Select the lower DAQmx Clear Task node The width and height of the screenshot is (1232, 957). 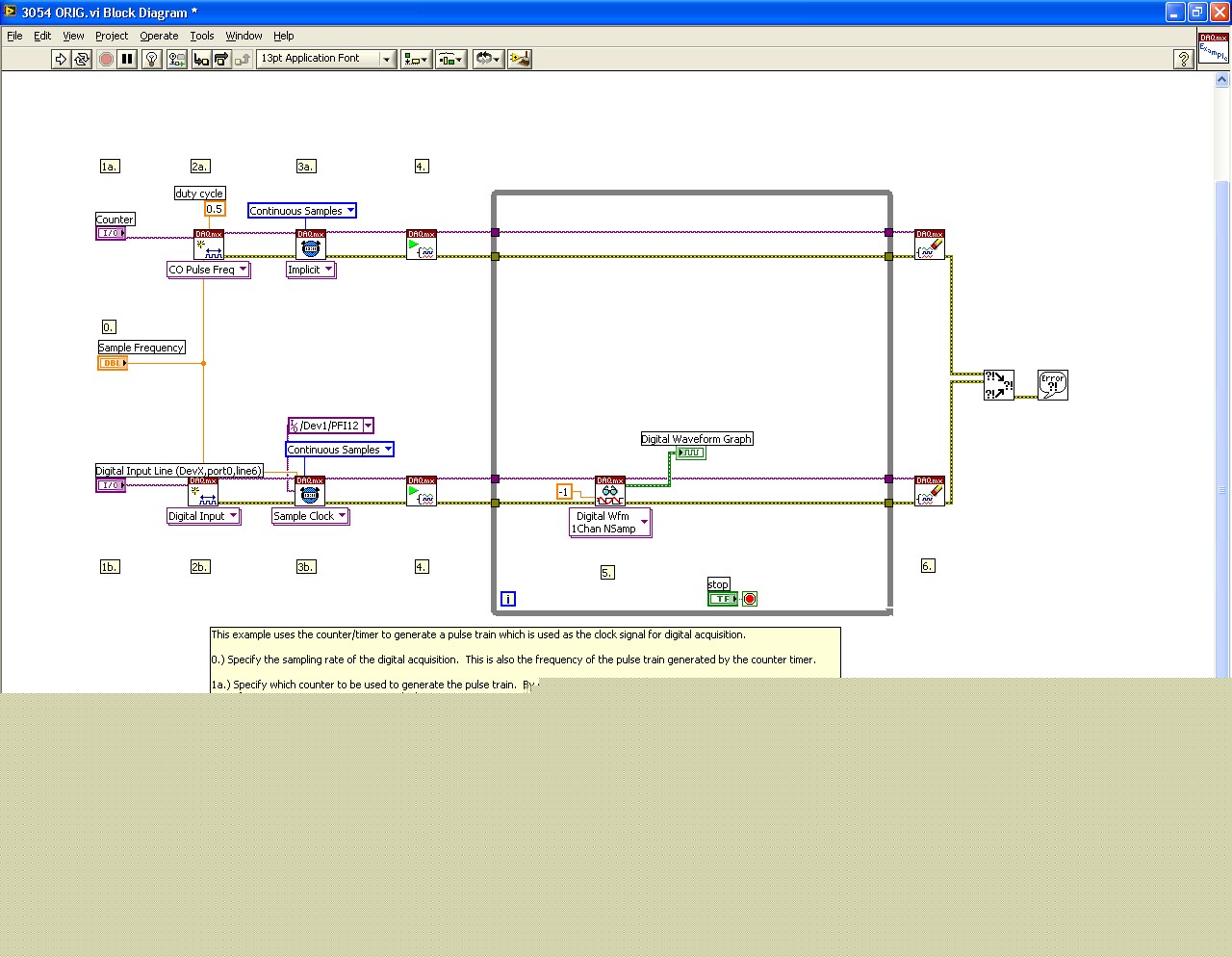tap(930, 491)
